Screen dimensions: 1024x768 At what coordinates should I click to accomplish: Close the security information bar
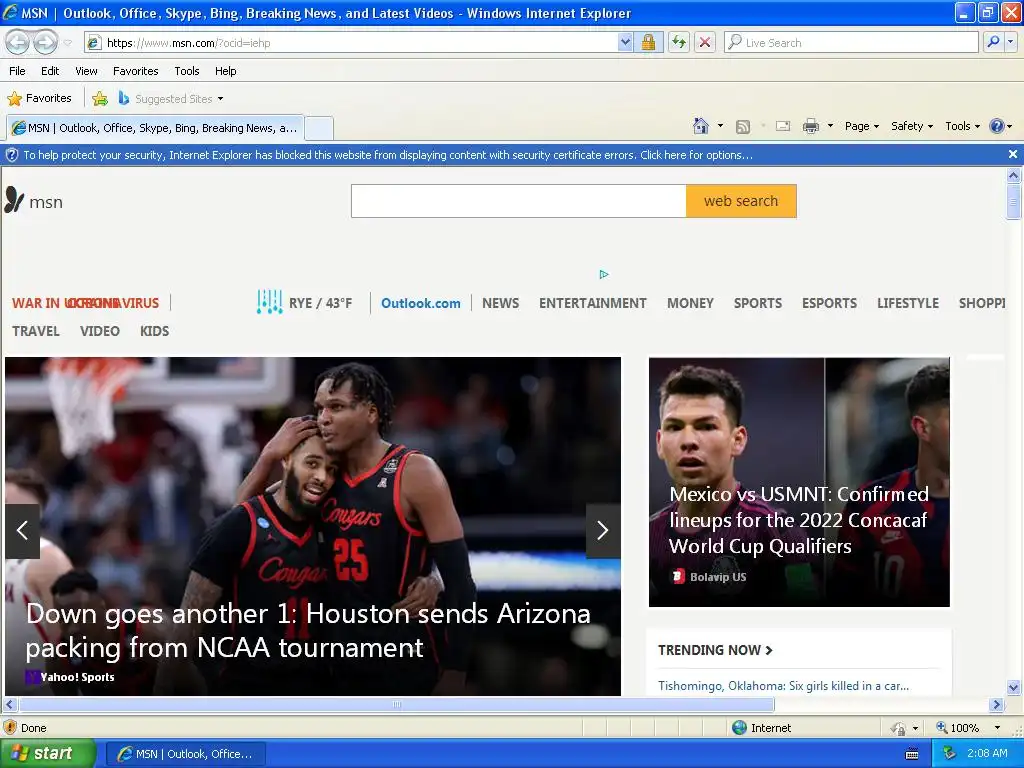point(1013,154)
